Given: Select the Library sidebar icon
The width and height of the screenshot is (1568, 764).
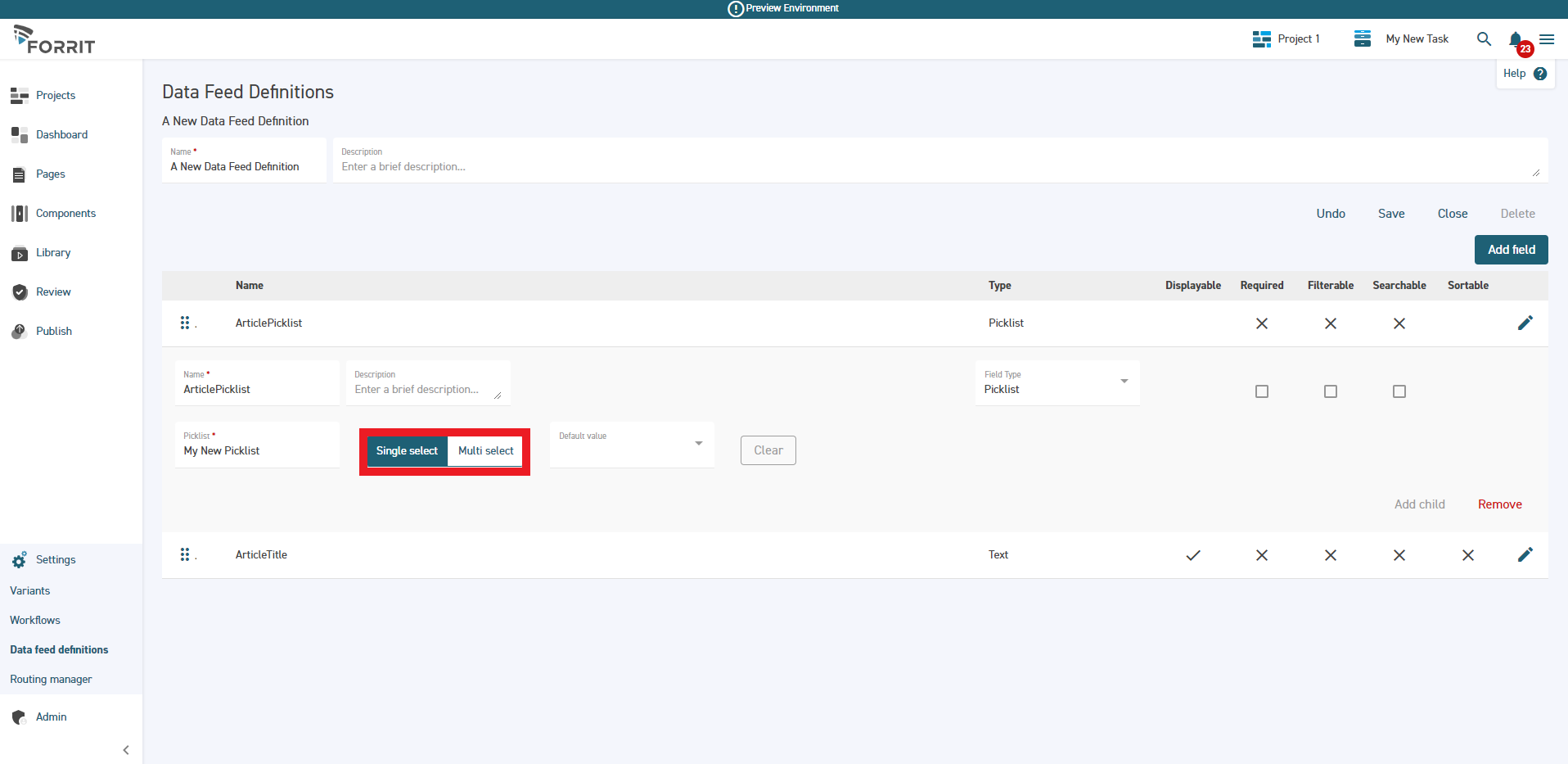Looking at the screenshot, I should pyautogui.click(x=18, y=252).
